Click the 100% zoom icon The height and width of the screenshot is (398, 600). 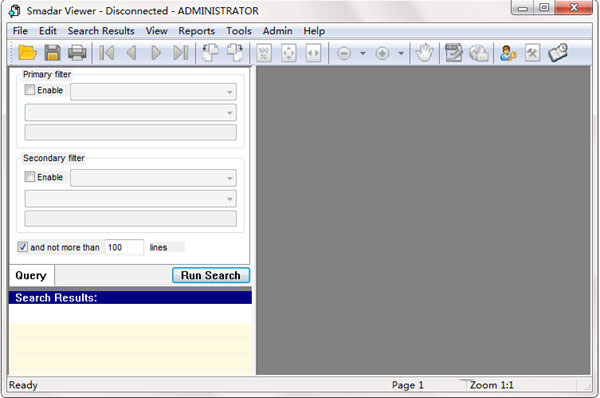pyautogui.click(x=264, y=53)
